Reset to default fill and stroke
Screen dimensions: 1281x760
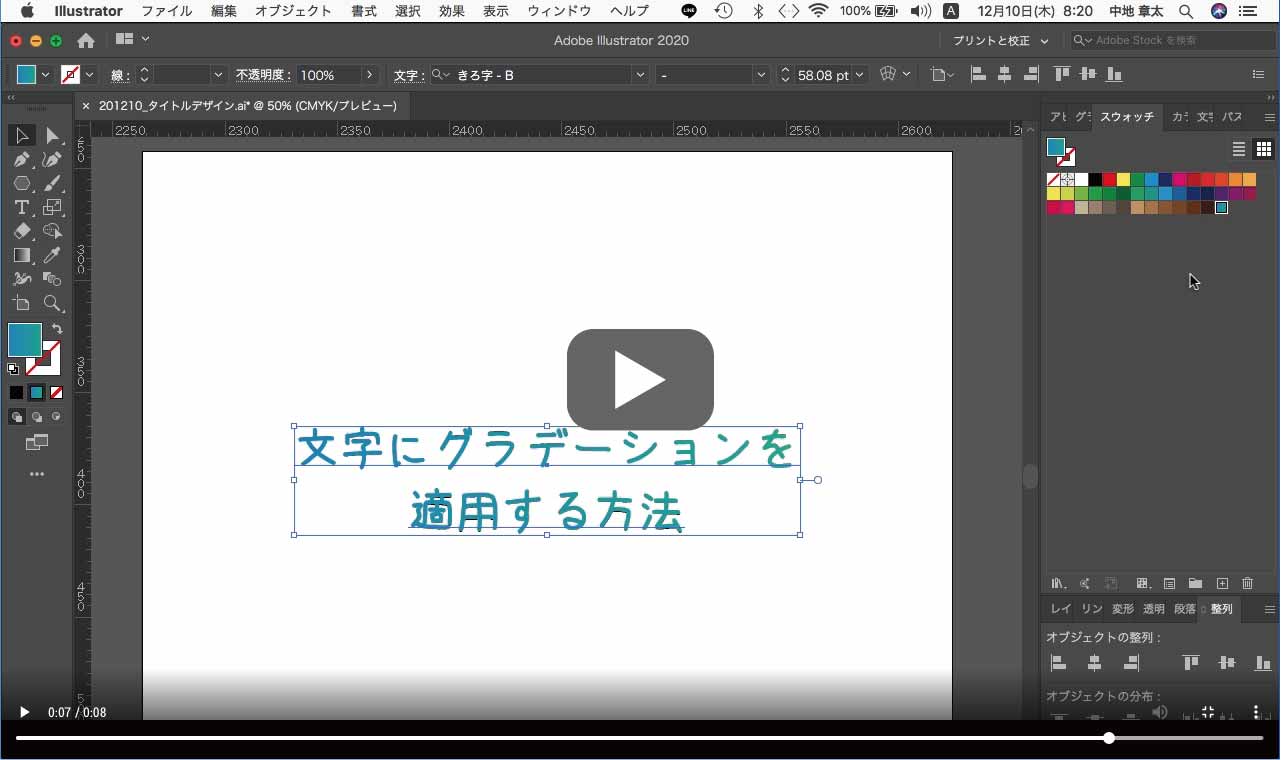(14, 369)
